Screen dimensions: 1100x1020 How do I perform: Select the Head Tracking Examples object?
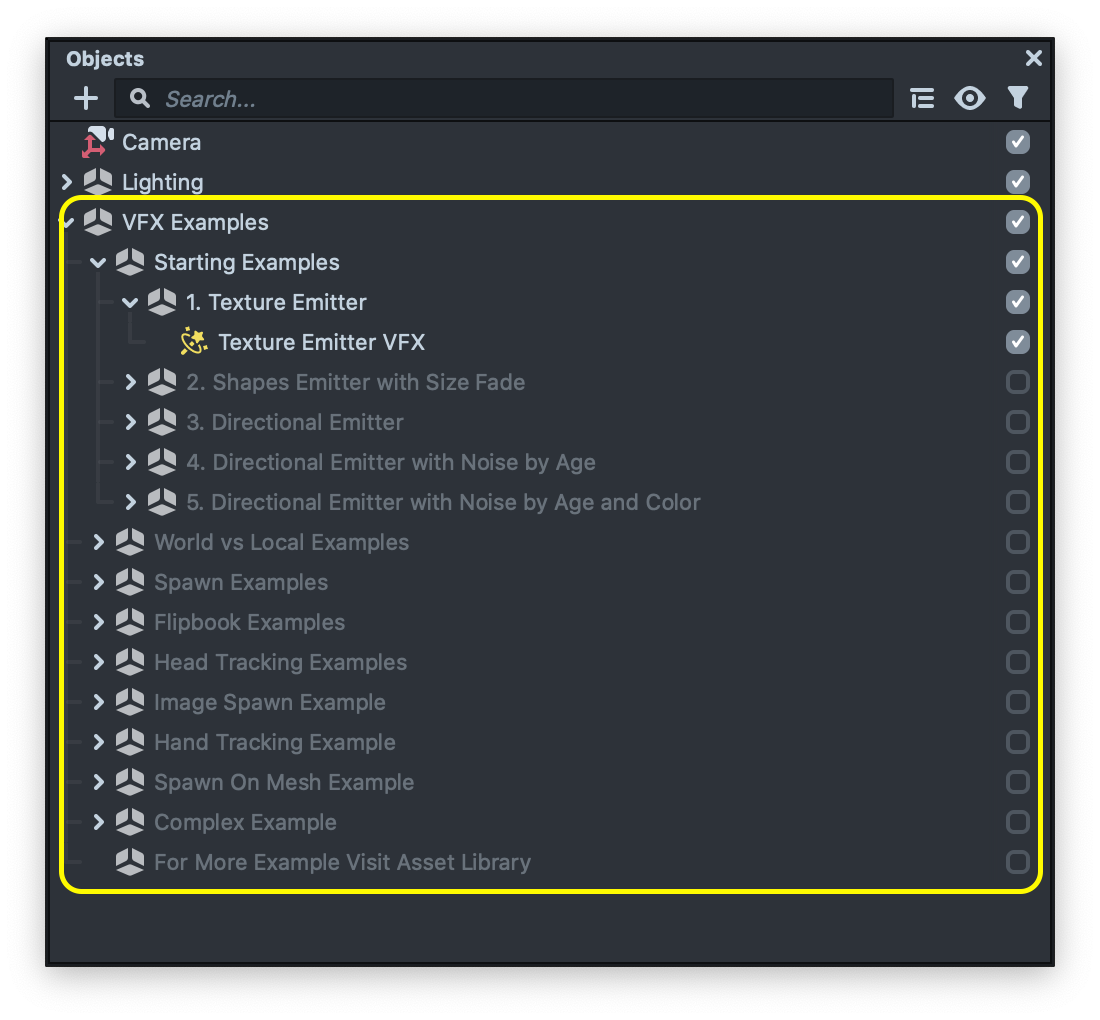pyautogui.click(x=280, y=662)
